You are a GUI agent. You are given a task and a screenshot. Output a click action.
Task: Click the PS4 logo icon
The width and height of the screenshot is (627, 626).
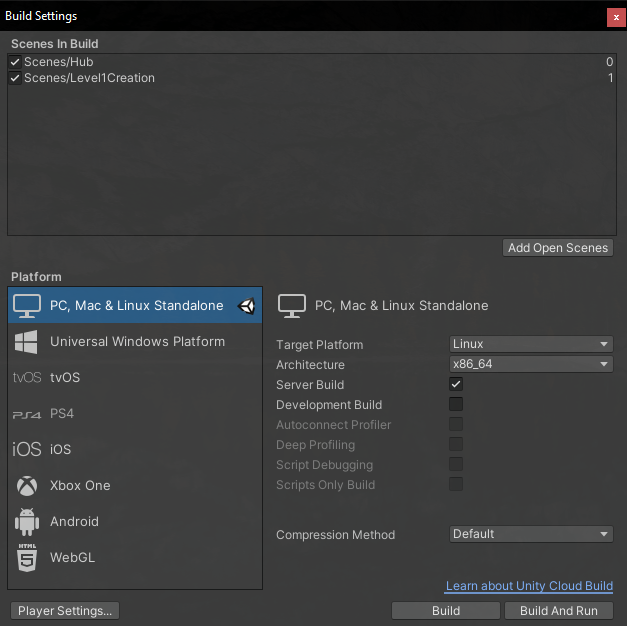27,415
